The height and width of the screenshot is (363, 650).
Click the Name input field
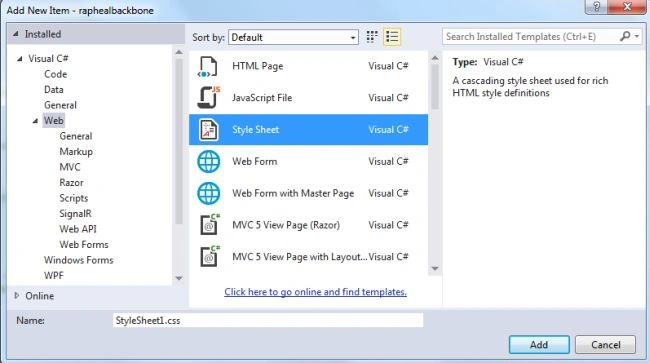tap(268, 320)
